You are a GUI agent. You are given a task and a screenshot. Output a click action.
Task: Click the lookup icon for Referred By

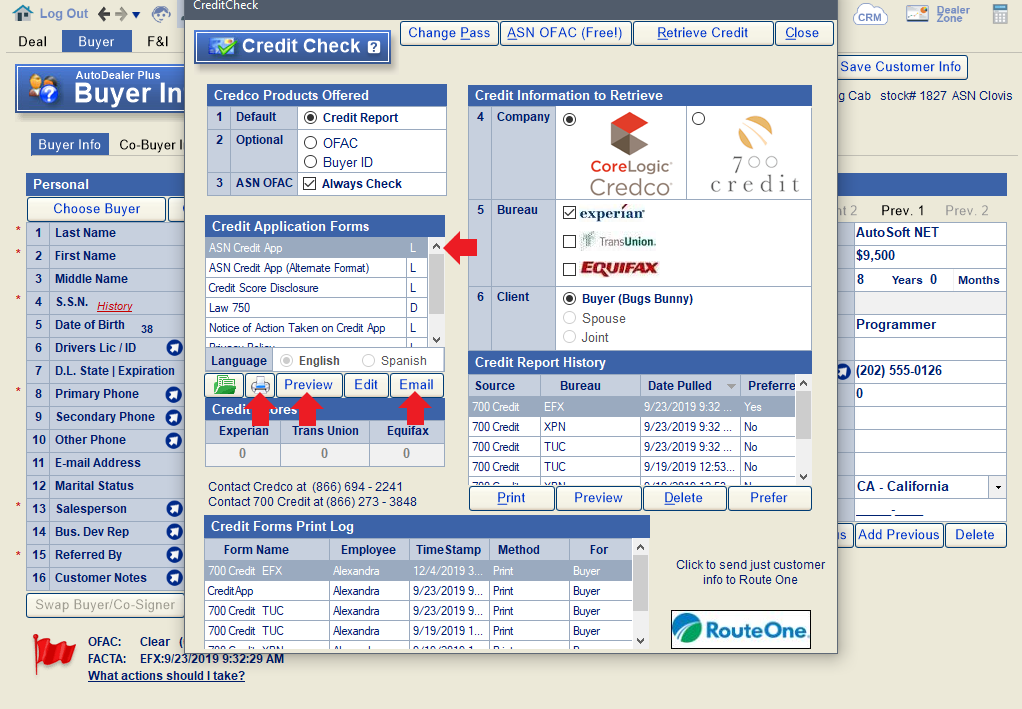(x=173, y=555)
